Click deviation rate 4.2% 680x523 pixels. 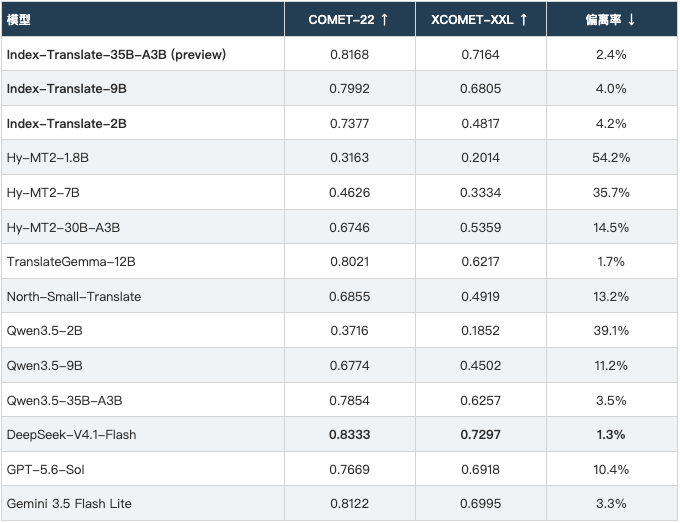pyautogui.click(x=611, y=124)
